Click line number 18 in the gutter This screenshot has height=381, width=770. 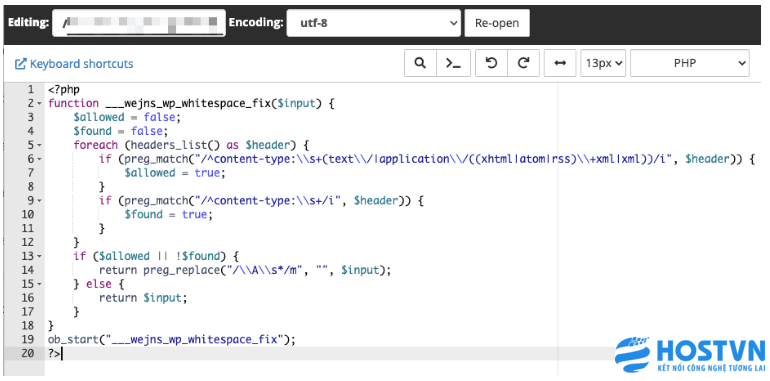[28, 326]
